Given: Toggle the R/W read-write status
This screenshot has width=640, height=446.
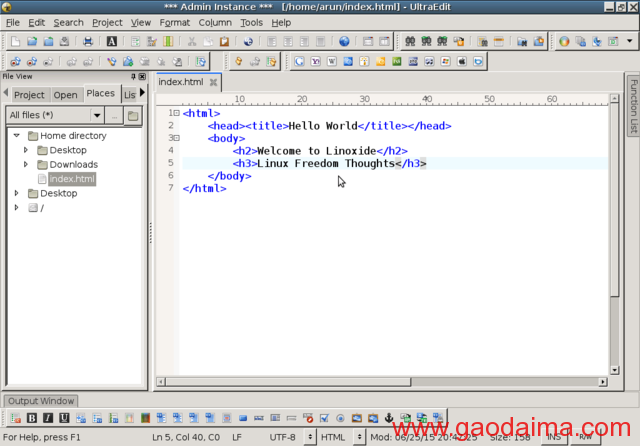Looking at the screenshot, I should [586, 437].
